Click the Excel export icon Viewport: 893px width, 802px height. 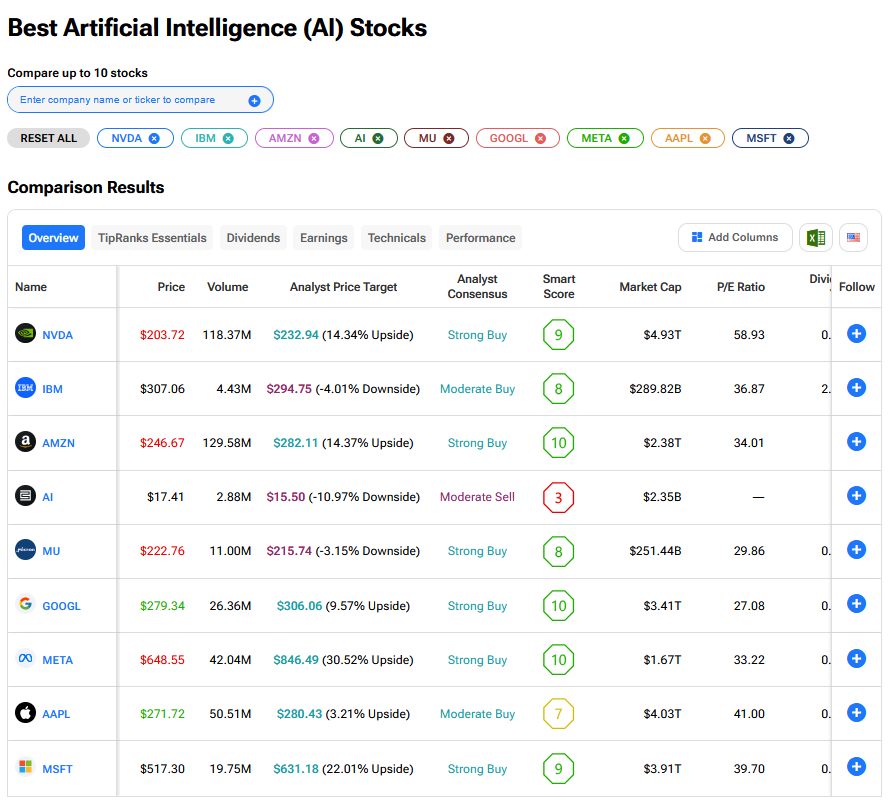click(x=815, y=238)
